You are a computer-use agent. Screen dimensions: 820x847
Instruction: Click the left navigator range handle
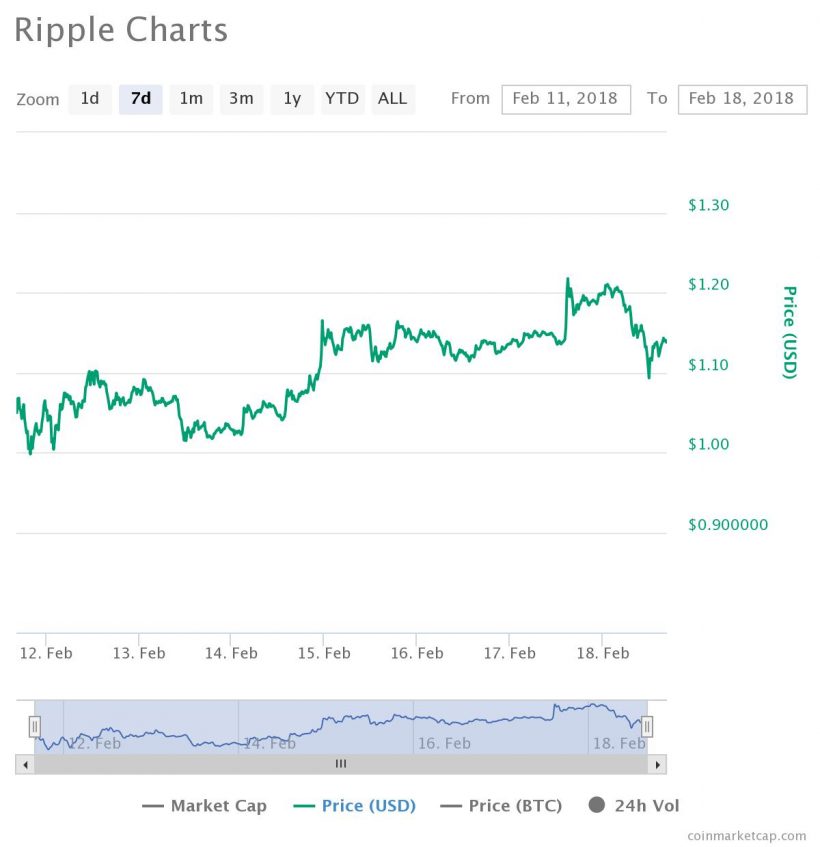35,726
